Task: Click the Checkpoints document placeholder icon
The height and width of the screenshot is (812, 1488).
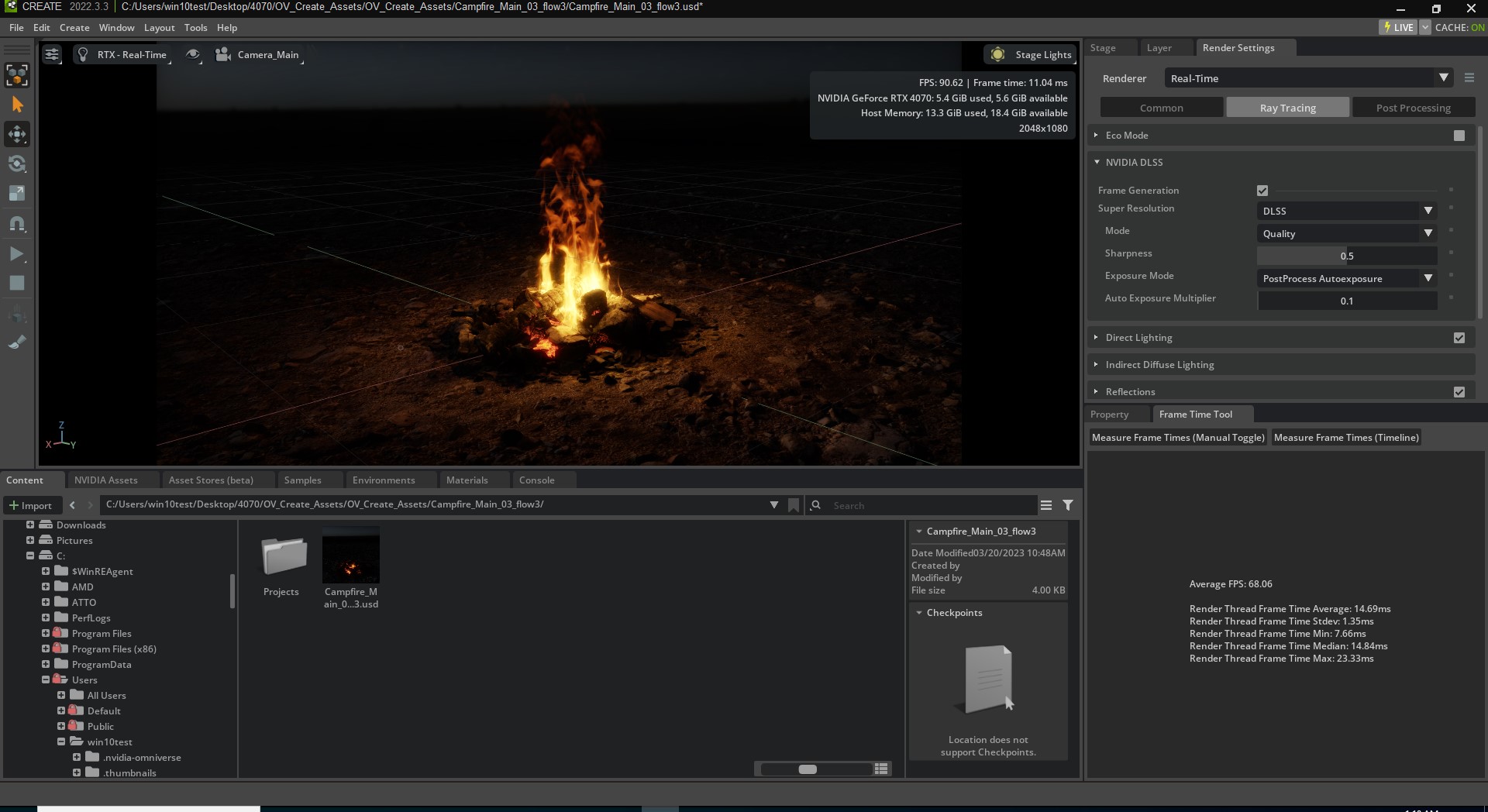Action: (x=988, y=680)
